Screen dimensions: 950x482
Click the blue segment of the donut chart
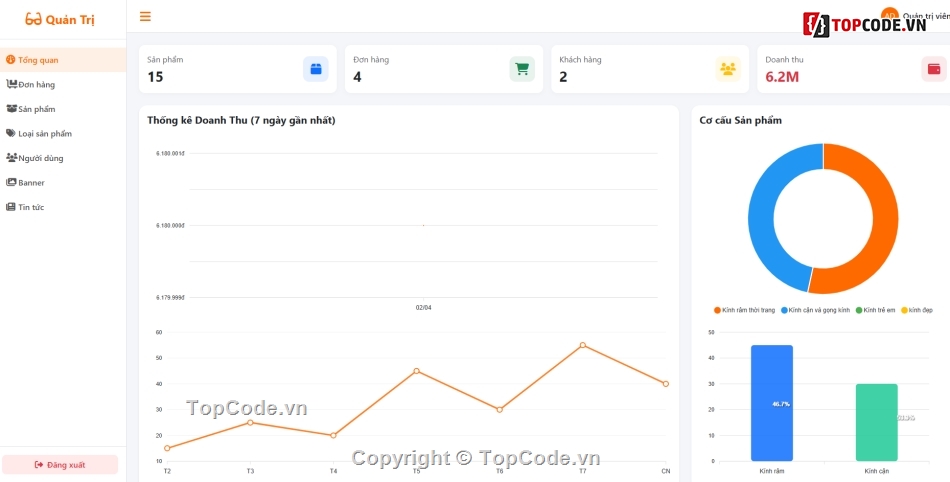click(x=762, y=215)
